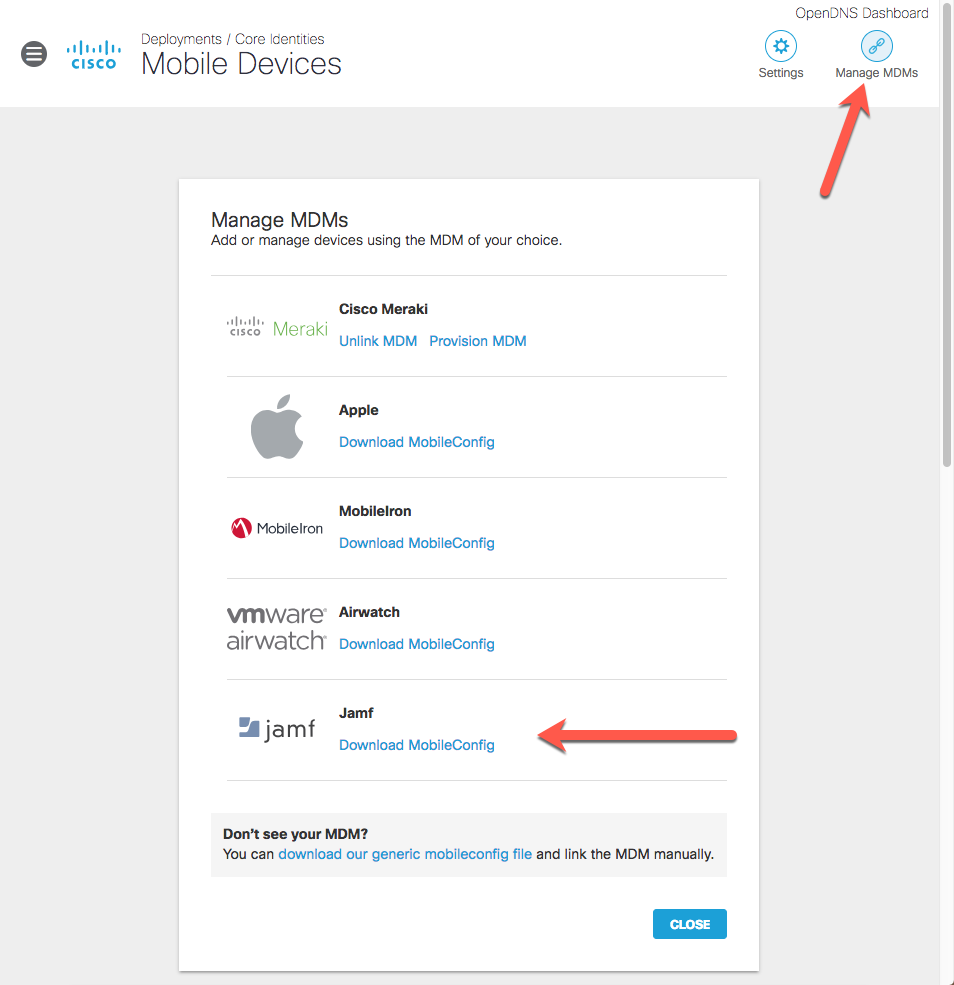Click the VMware Airwatch logo
The image size is (954, 985).
pyautogui.click(x=277, y=628)
